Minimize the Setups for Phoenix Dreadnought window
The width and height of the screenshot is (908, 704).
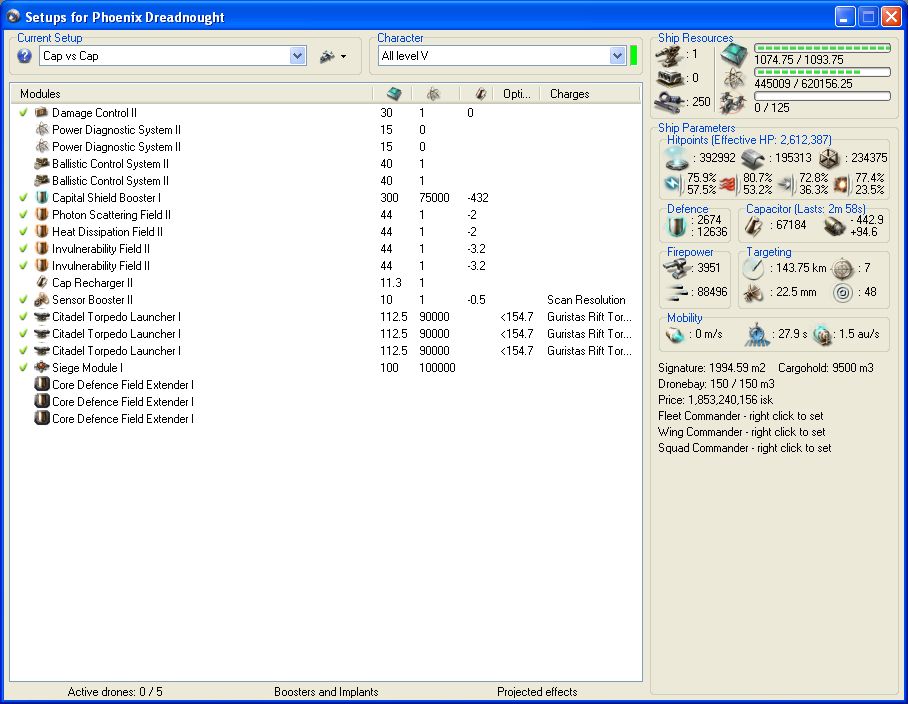(x=845, y=17)
